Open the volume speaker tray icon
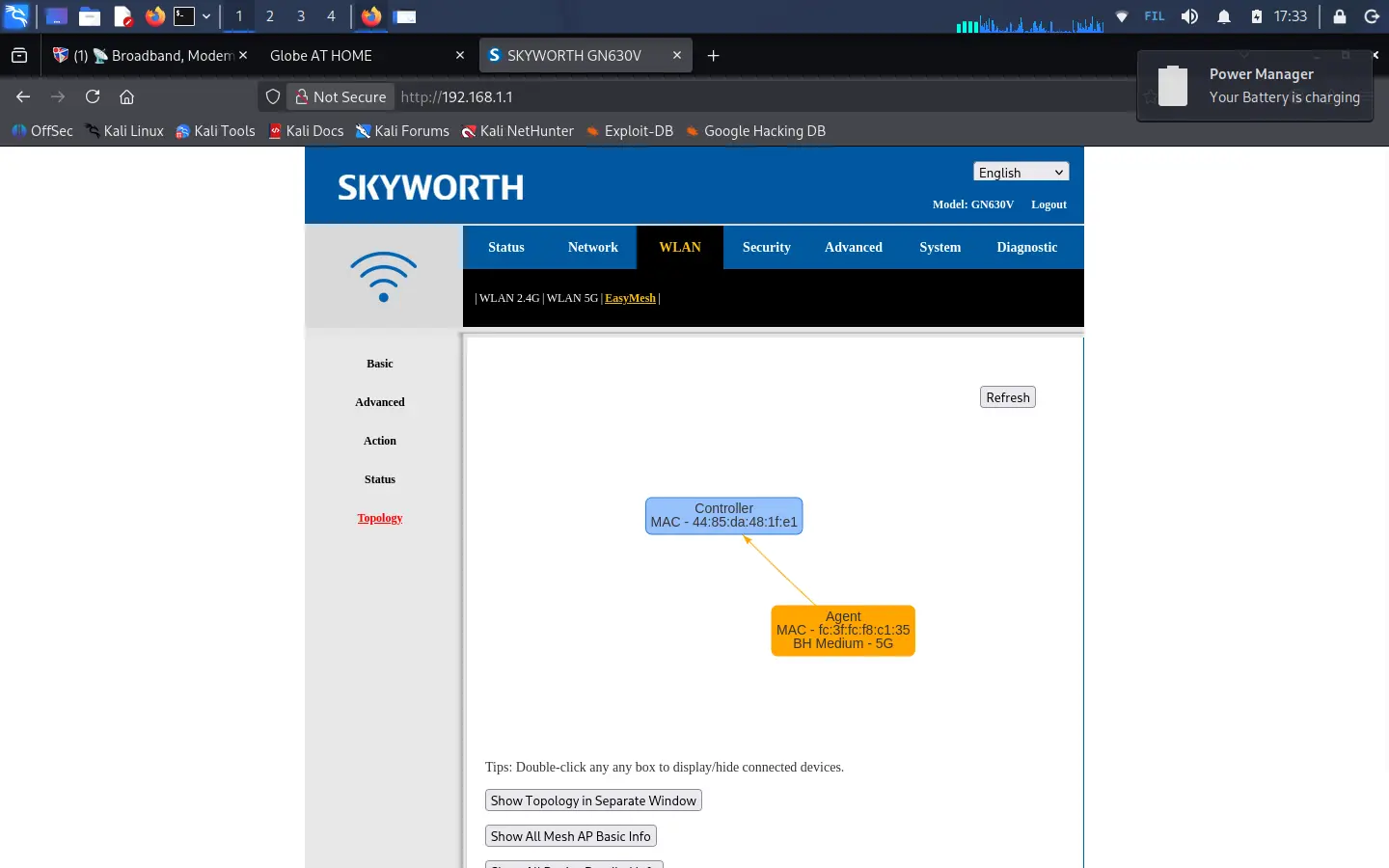This screenshot has width=1389, height=868. [1189, 16]
